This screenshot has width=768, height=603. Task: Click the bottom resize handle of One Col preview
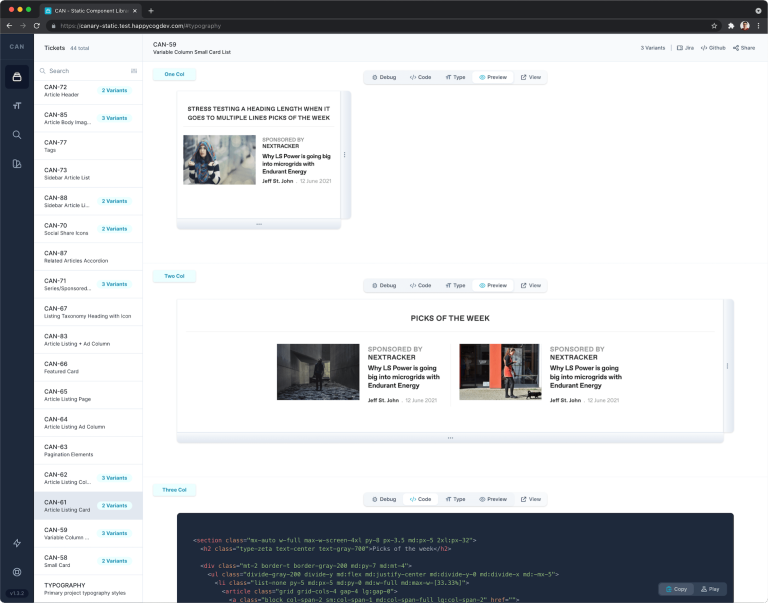(259, 224)
